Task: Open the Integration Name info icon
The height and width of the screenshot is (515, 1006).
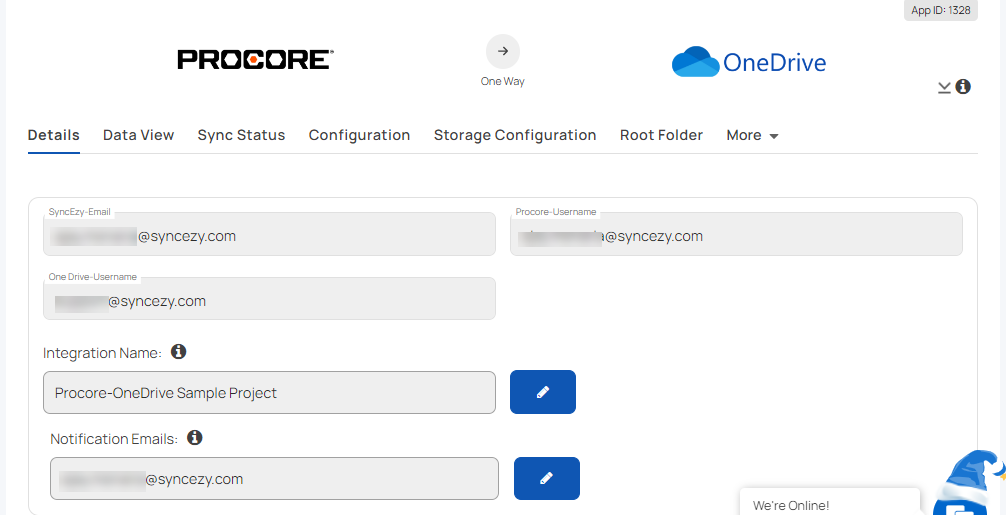Action: 178,351
